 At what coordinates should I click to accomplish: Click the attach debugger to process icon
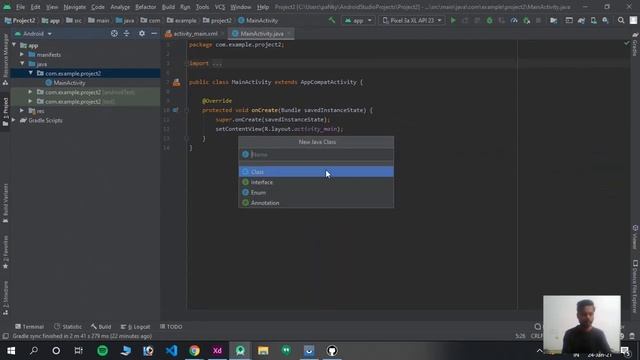(527, 20)
